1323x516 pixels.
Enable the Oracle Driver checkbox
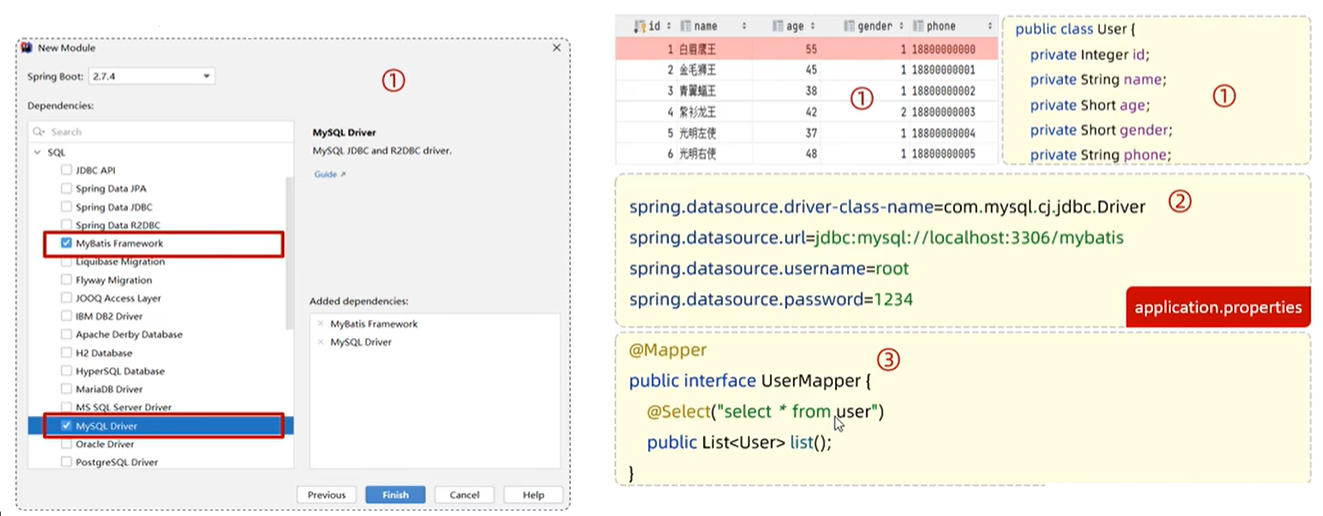(x=66, y=444)
